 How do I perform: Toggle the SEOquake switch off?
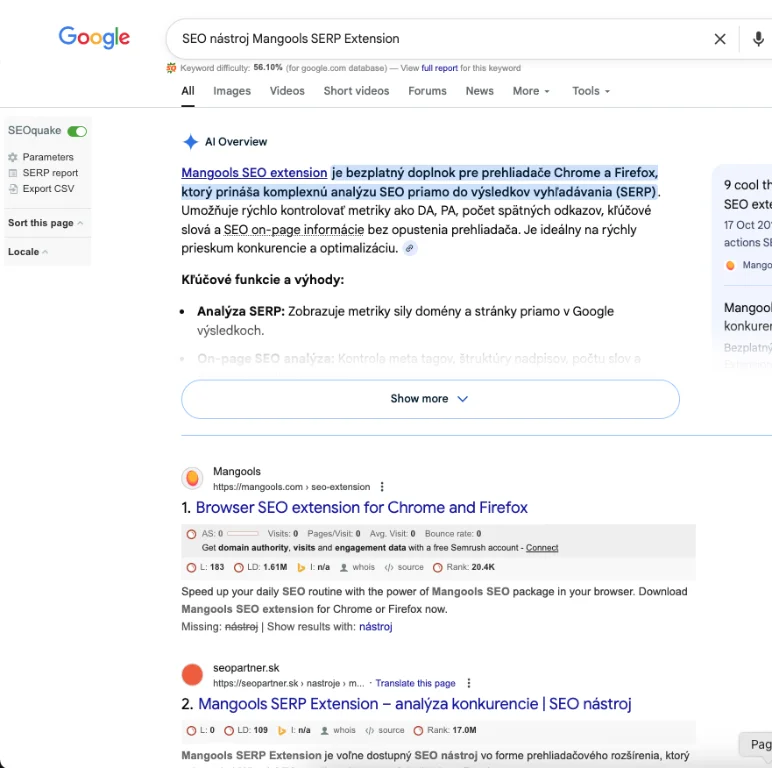click(77, 131)
